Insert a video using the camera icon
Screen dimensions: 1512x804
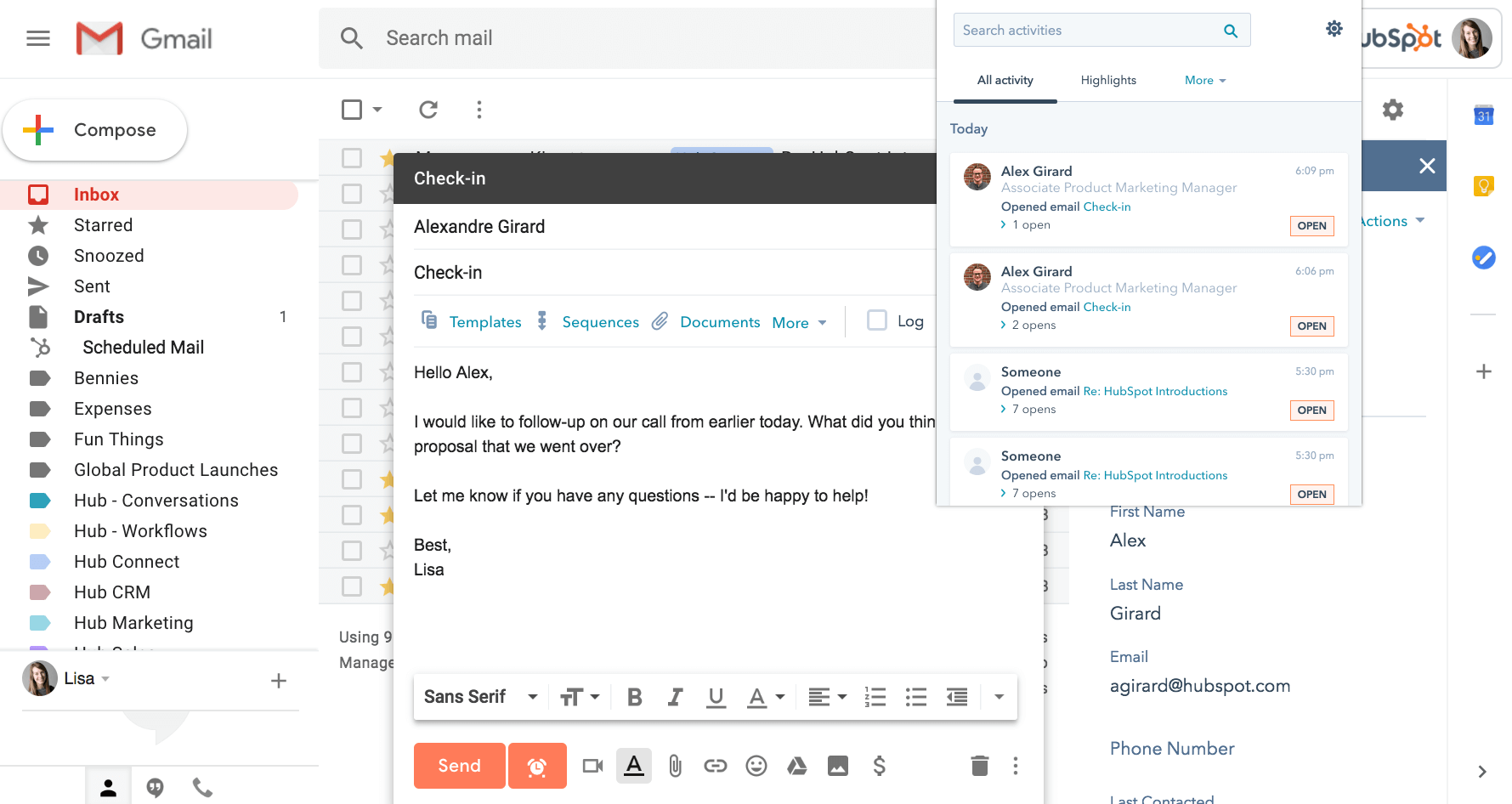[592, 765]
